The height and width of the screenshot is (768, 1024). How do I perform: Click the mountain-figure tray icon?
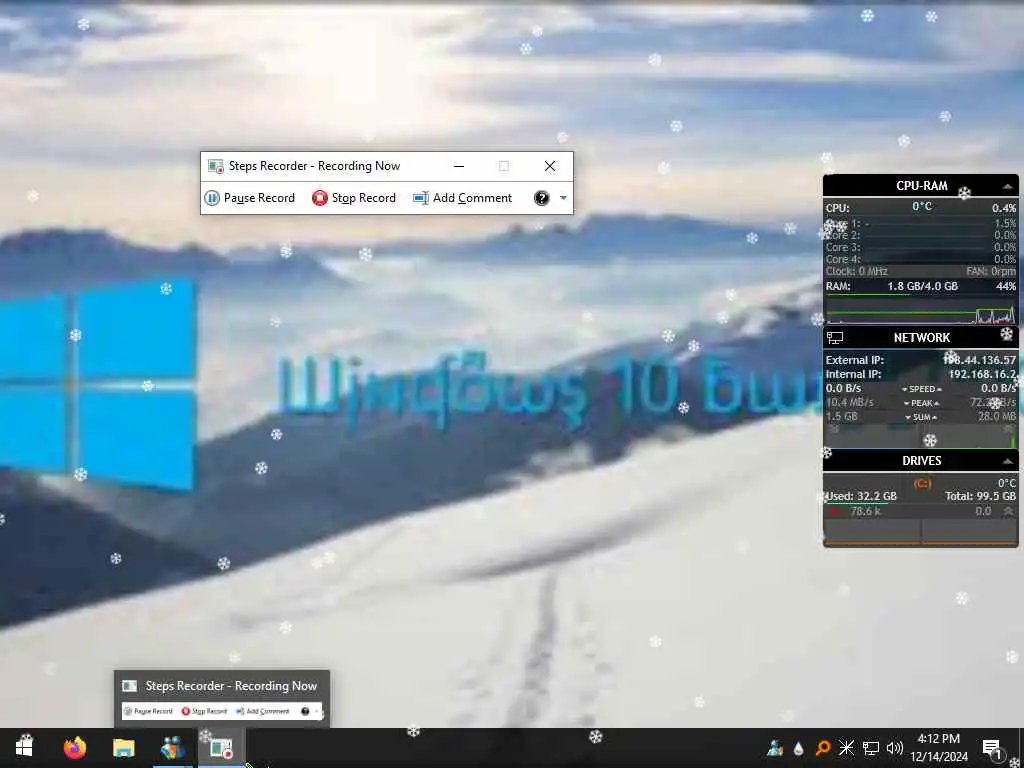coord(775,748)
